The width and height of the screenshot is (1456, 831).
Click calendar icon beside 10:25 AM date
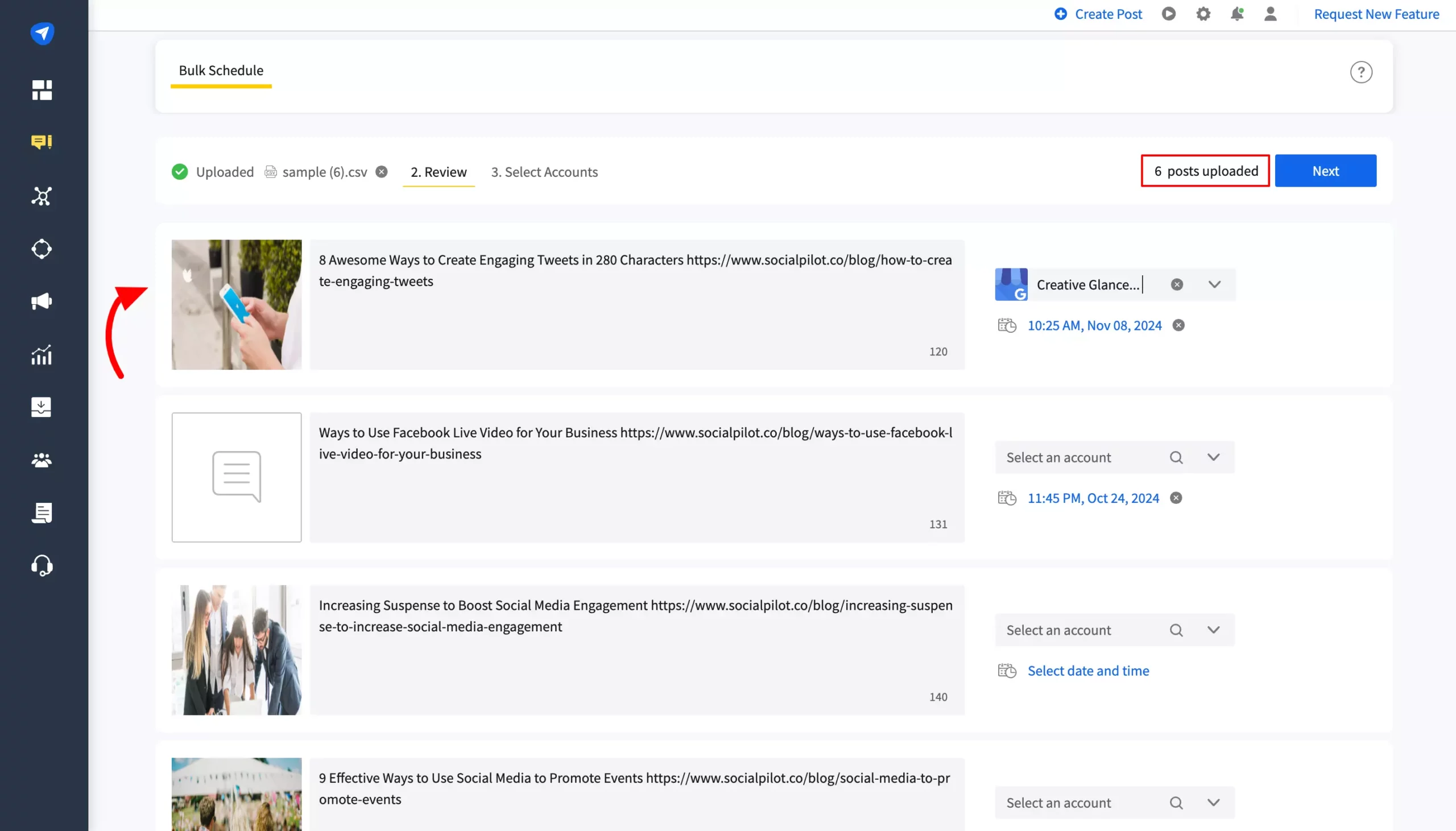pos(1007,325)
